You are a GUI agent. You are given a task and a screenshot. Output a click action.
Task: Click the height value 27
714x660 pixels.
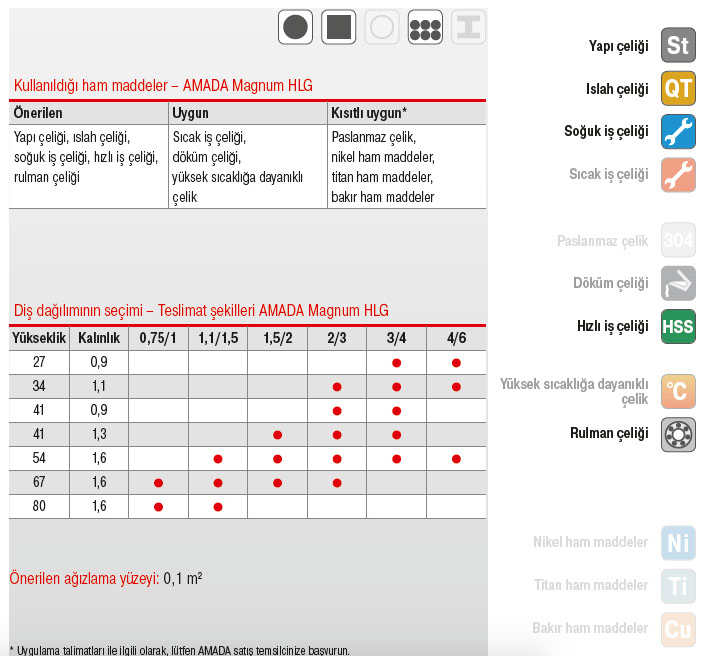tap(39, 362)
